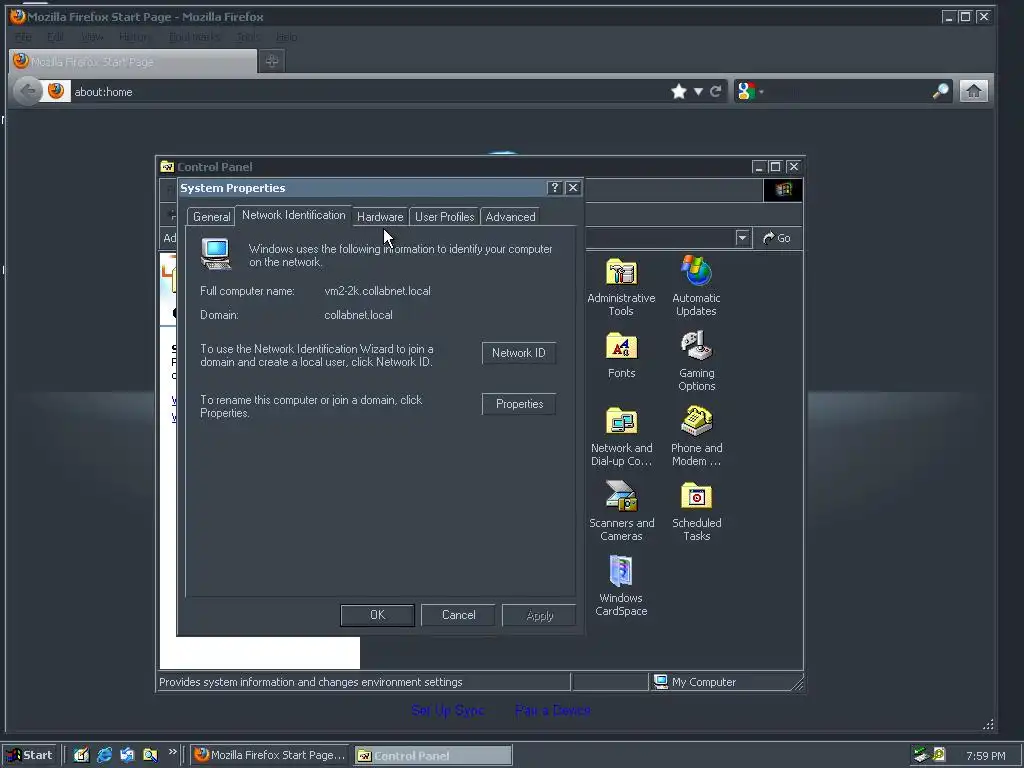
Task: Open Automatic Updates icon
Action: tap(696, 287)
